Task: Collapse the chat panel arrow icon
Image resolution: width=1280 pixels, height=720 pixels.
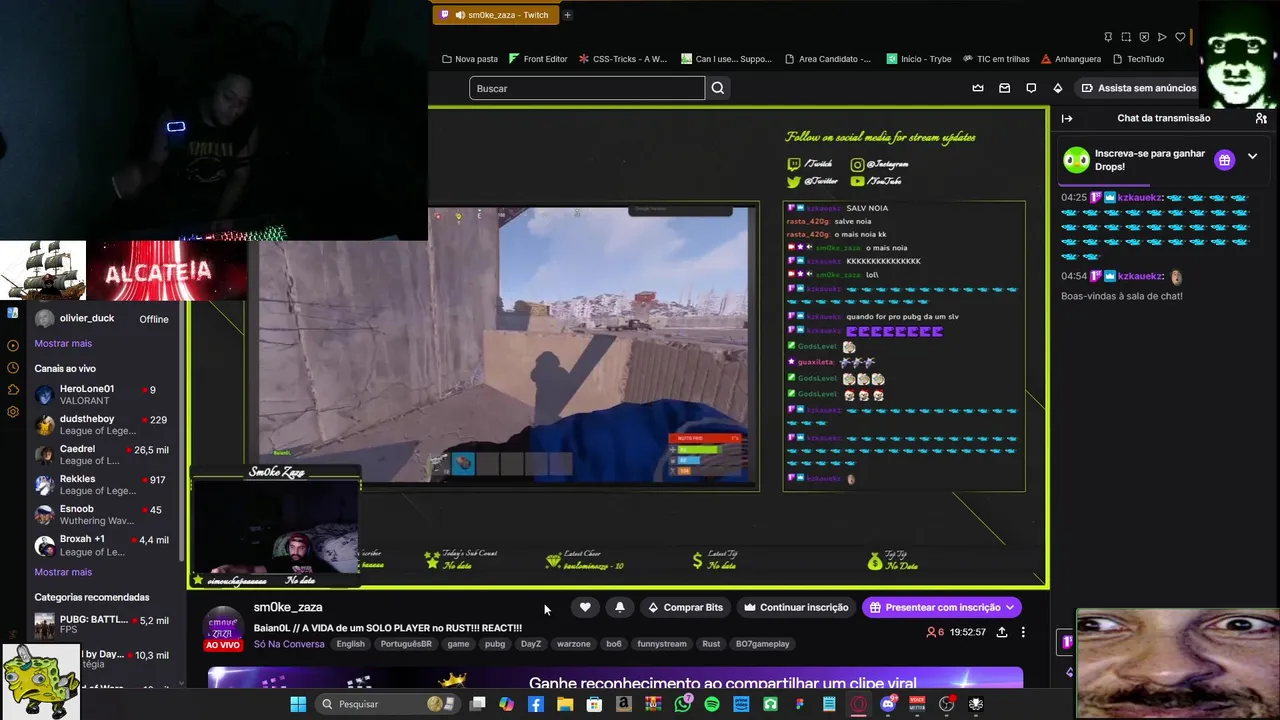Action: point(1067,118)
